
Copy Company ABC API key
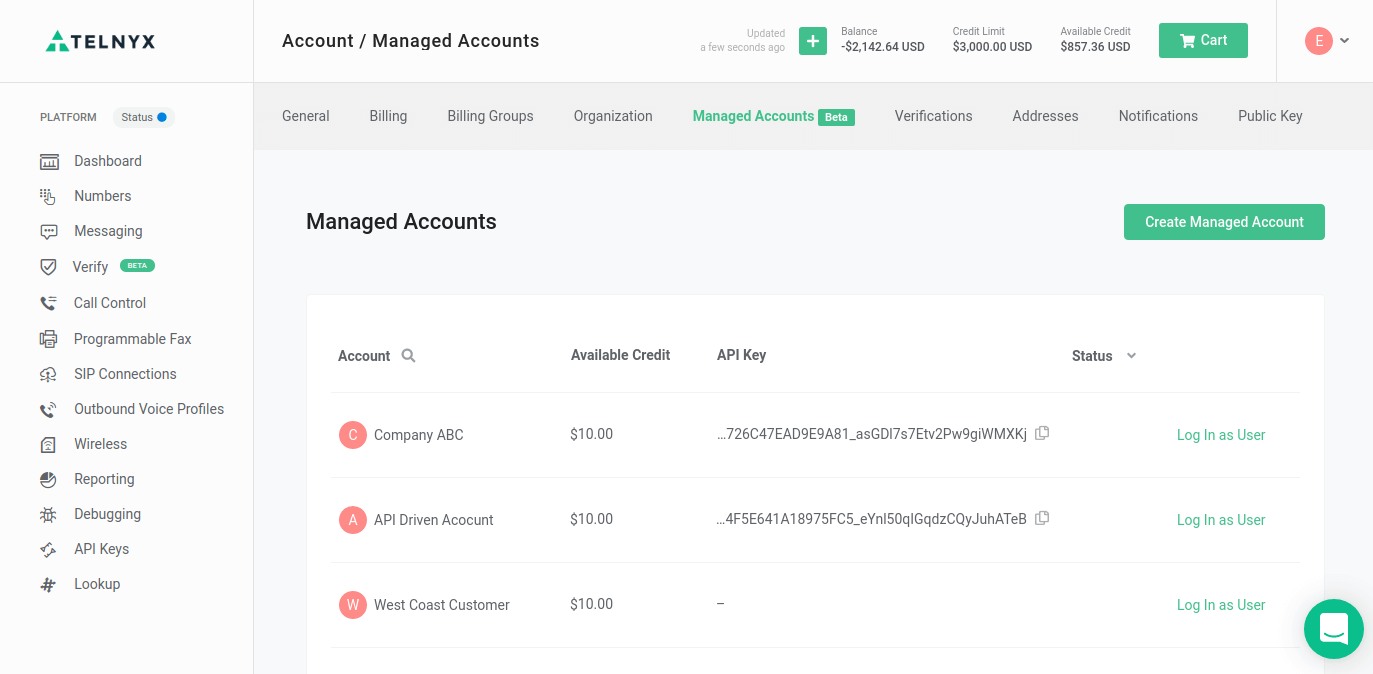pos(1042,433)
